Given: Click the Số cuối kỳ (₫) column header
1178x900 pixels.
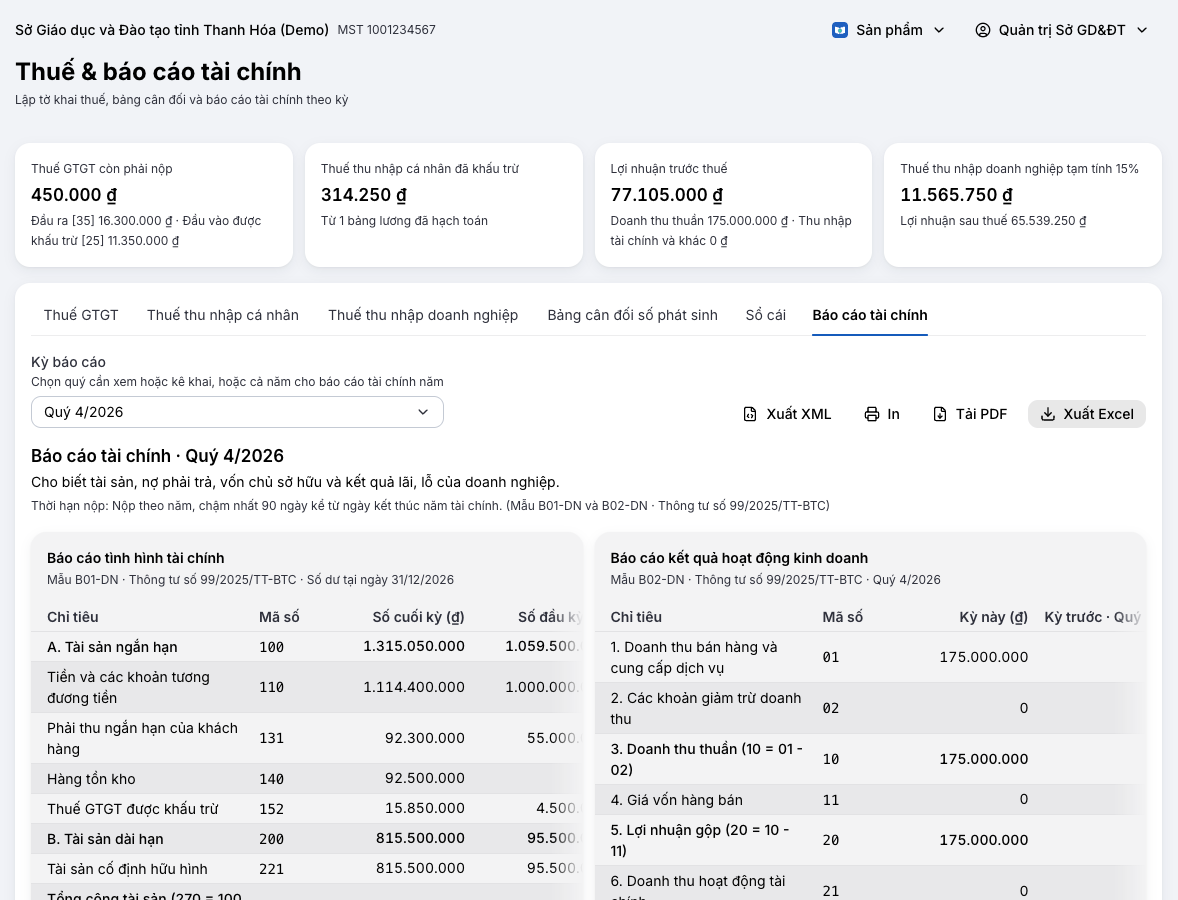Looking at the screenshot, I should coord(418,617).
